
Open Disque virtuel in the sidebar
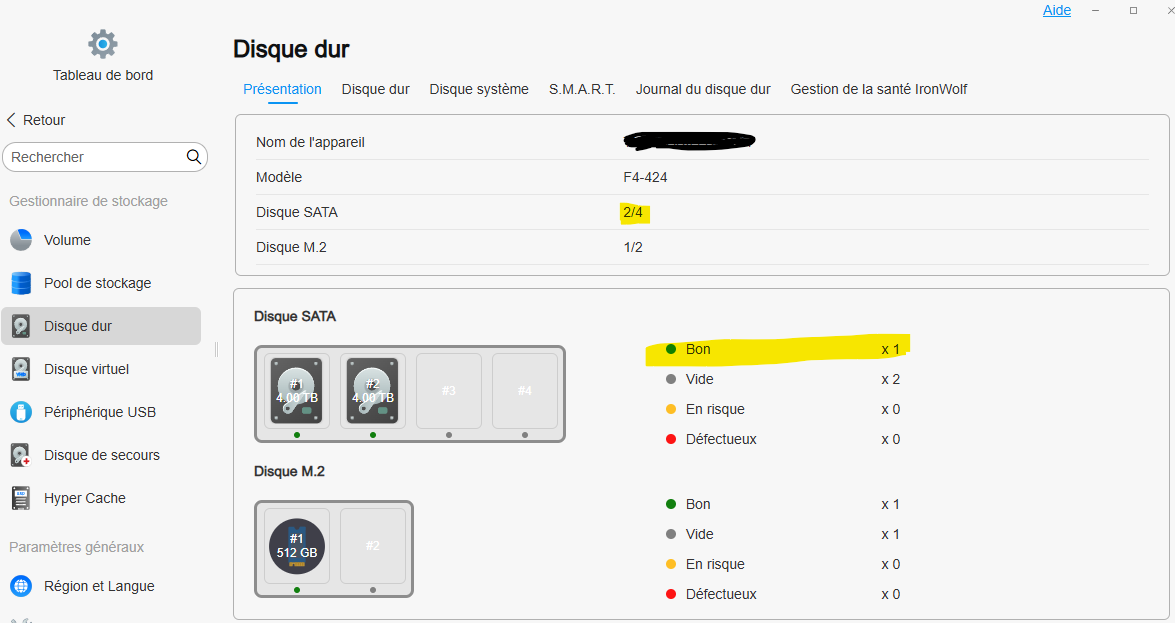click(101, 369)
